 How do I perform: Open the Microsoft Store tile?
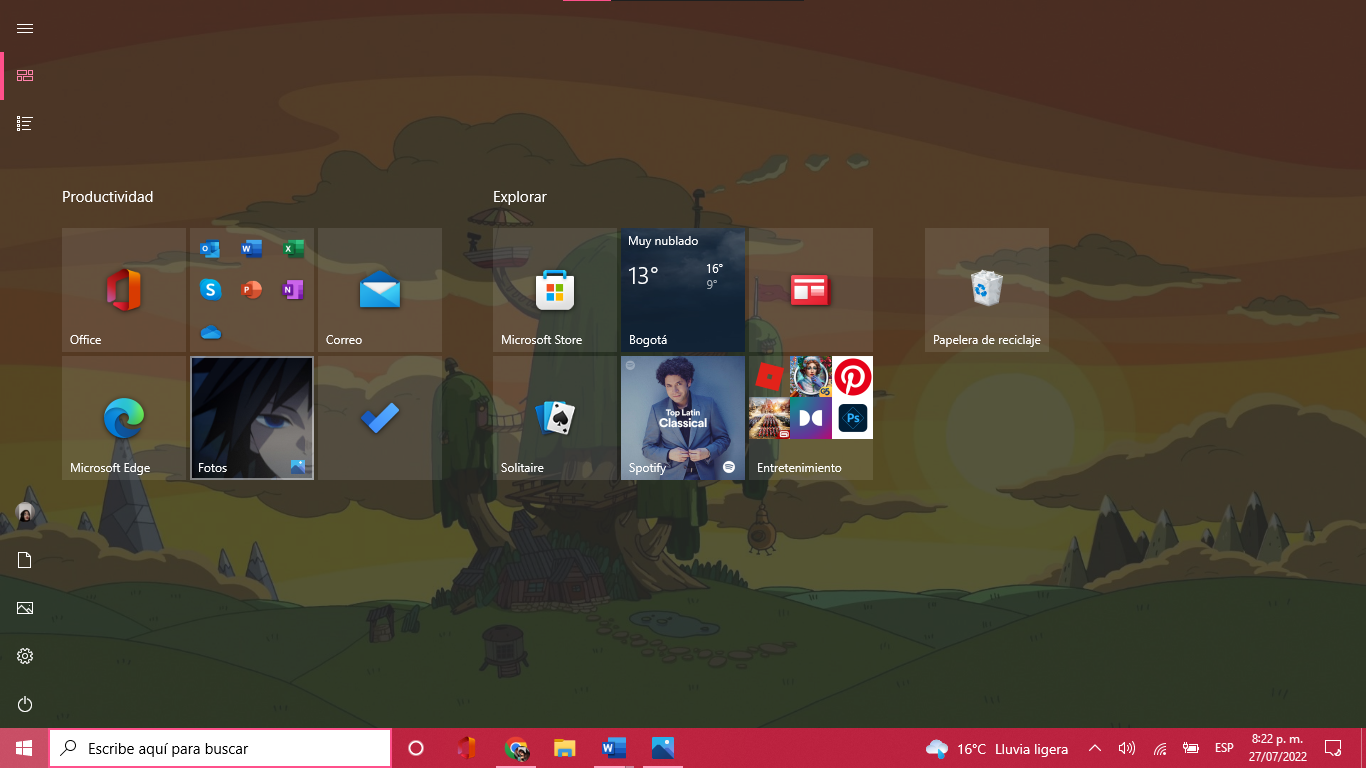tap(555, 290)
